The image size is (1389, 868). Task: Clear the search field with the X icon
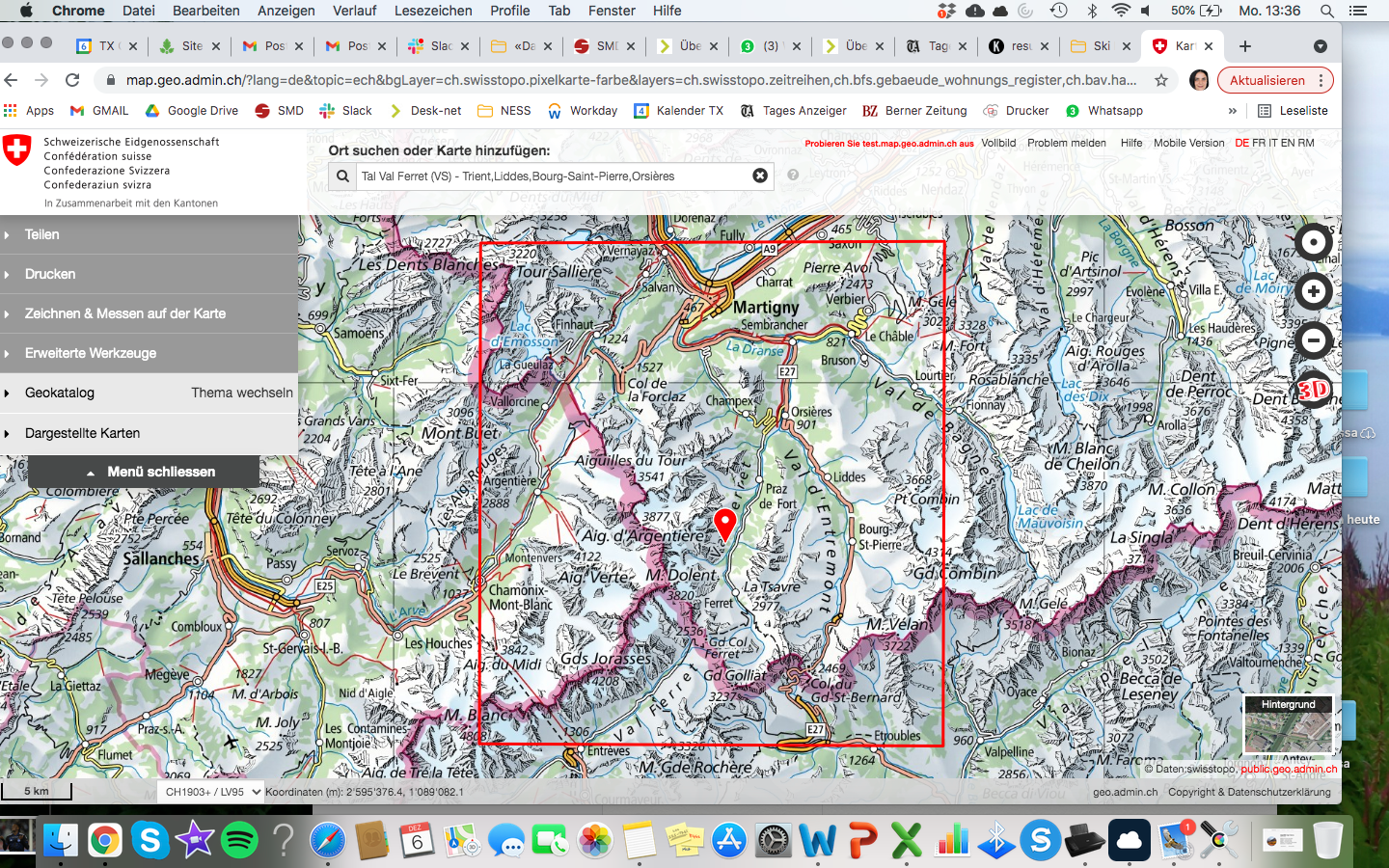pyautogui.click(x=760, y=176)
